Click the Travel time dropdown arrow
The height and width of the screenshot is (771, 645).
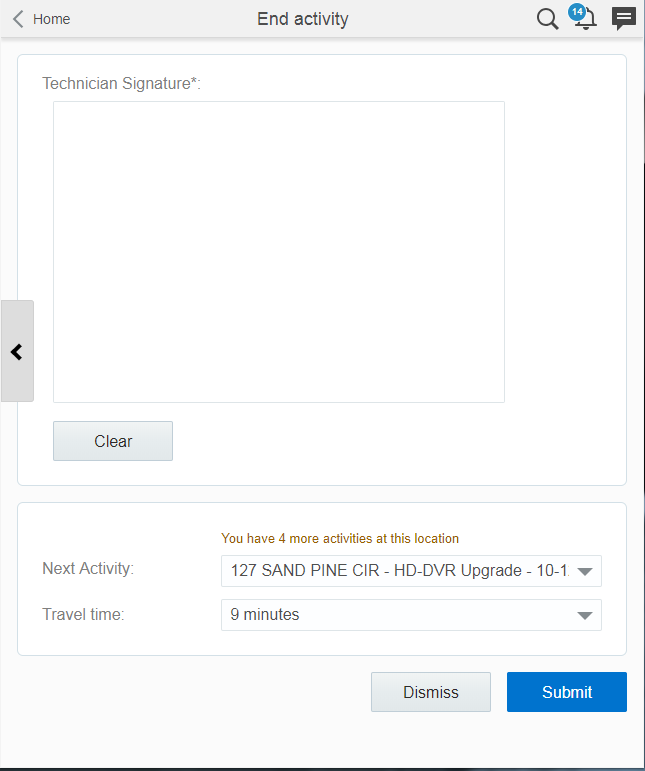pos(586,616)
